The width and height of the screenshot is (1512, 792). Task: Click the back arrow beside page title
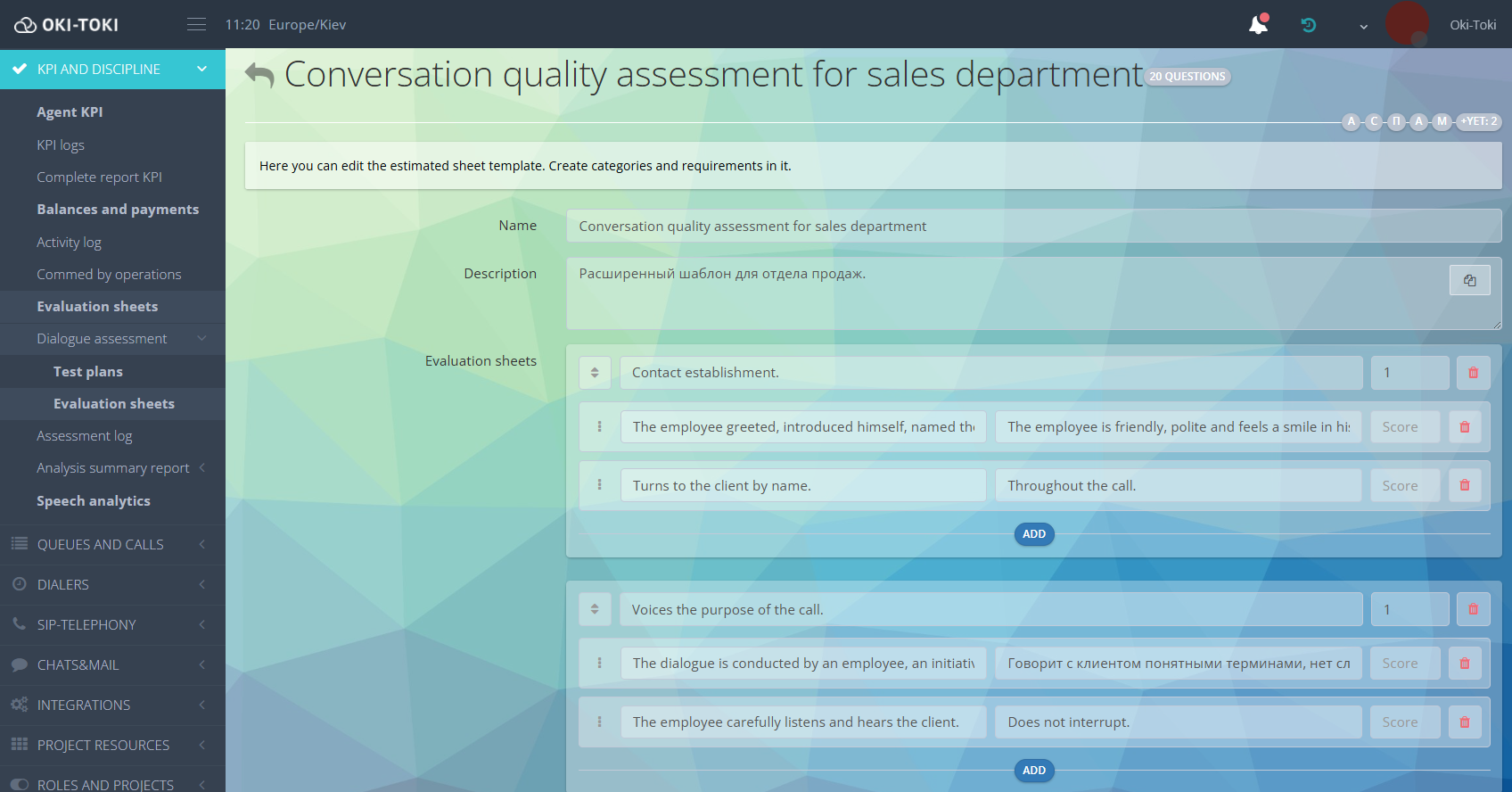click(x=259, y=75)
